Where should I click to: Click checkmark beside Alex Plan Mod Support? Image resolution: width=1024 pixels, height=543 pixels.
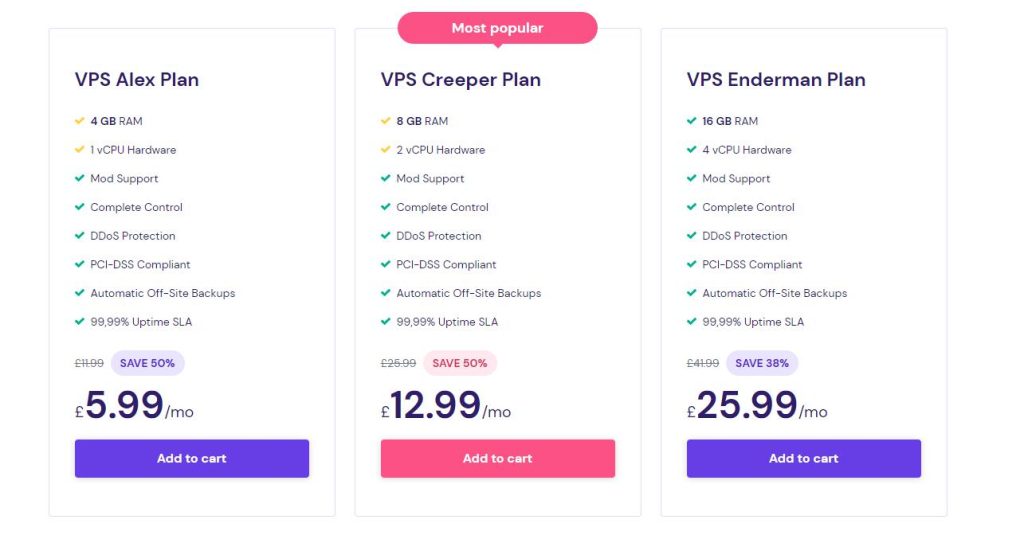tap(80, 178)
